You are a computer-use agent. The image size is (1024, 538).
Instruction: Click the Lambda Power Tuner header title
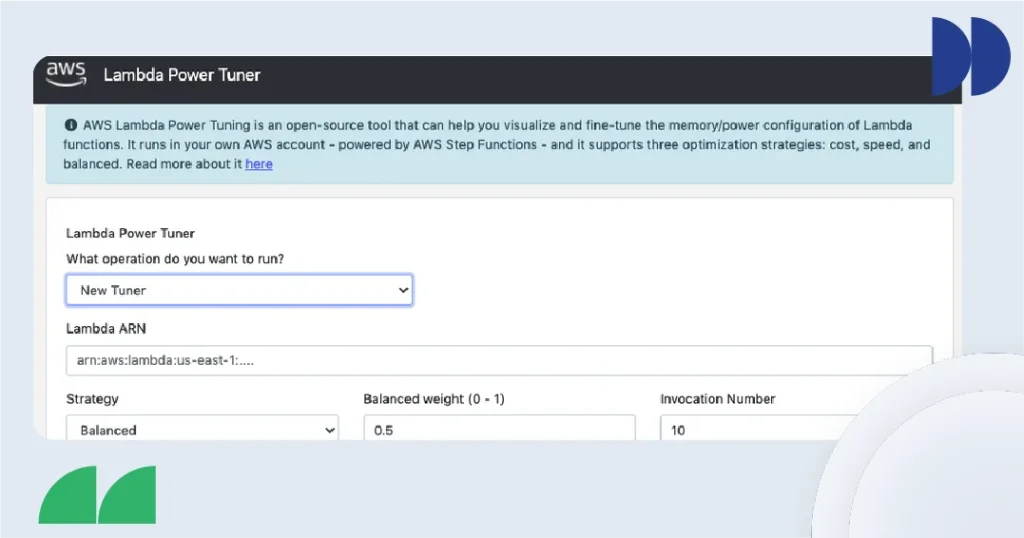182,75
